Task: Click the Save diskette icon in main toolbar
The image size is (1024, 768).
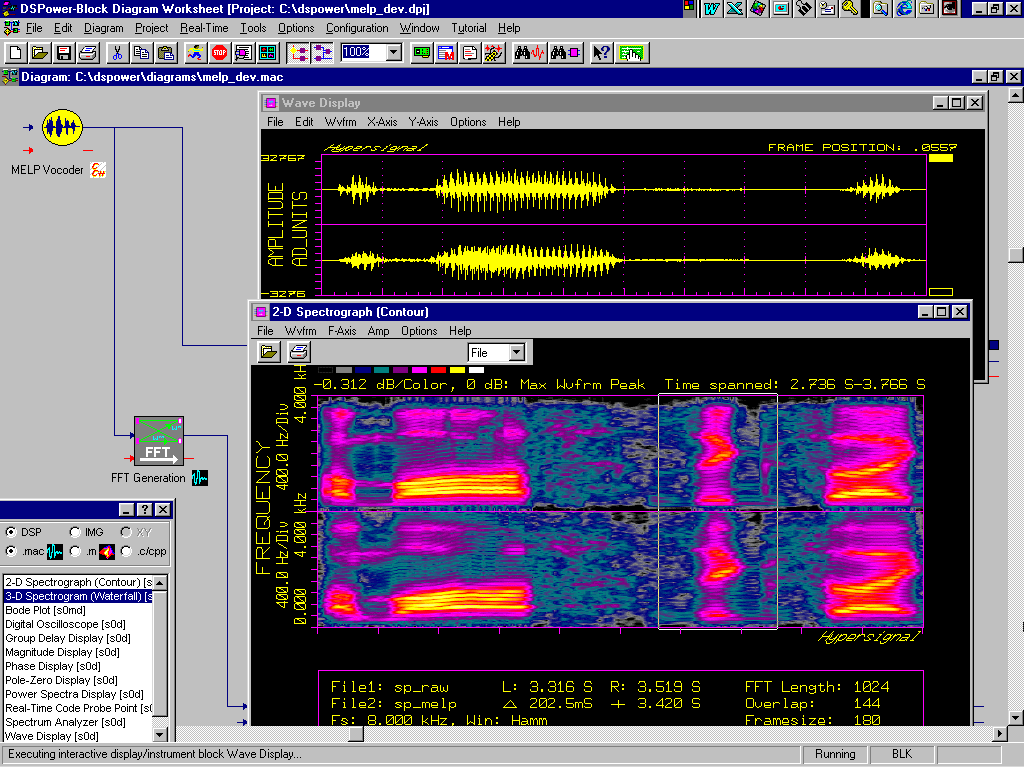Action: click(64, 53)
